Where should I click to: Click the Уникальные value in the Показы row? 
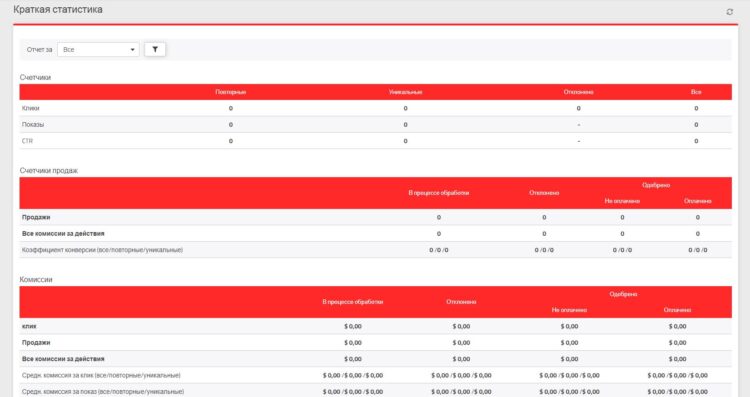coord(406,124)
